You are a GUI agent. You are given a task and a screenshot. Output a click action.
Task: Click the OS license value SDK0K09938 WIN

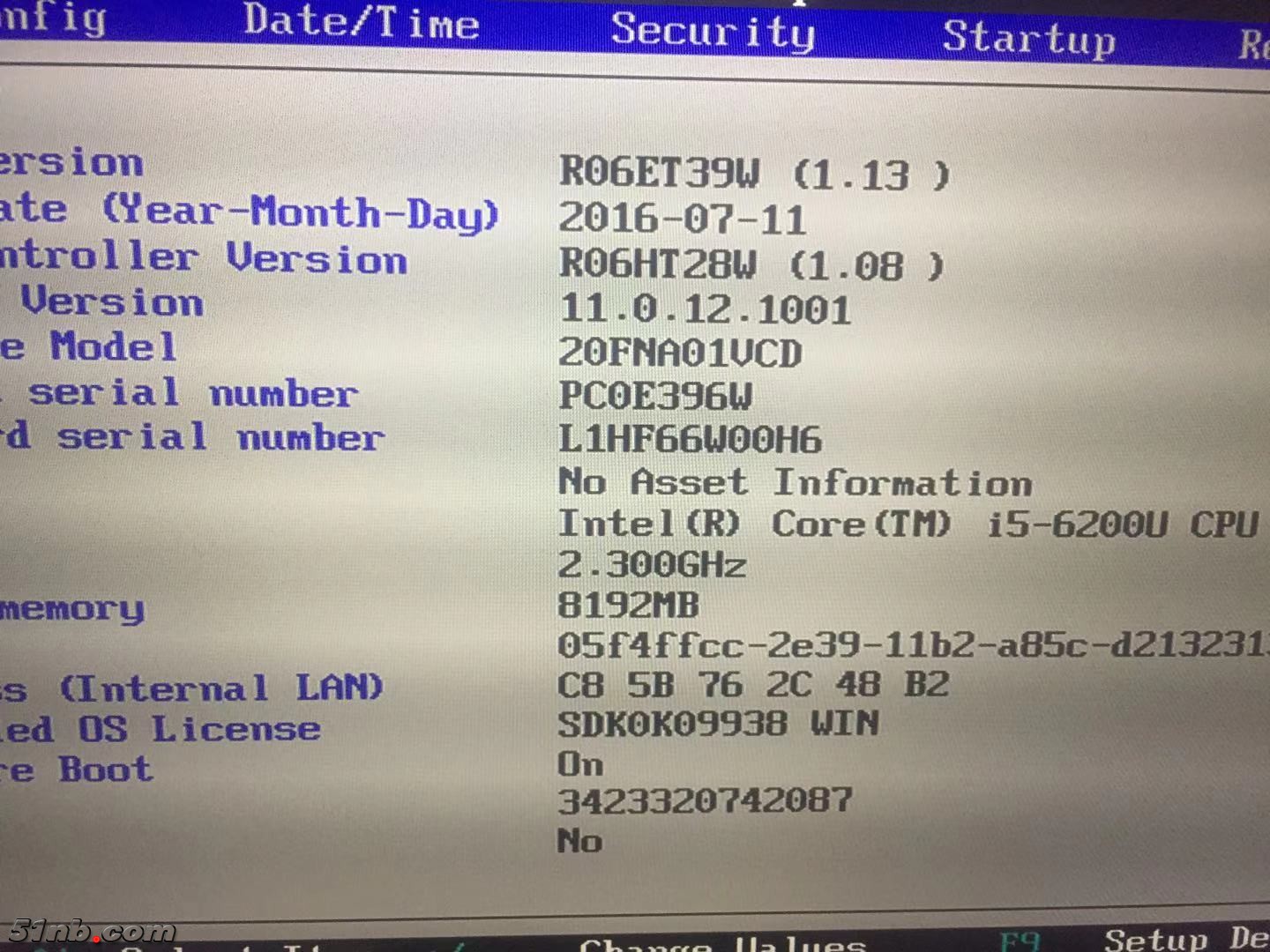(x=718, y=725)
